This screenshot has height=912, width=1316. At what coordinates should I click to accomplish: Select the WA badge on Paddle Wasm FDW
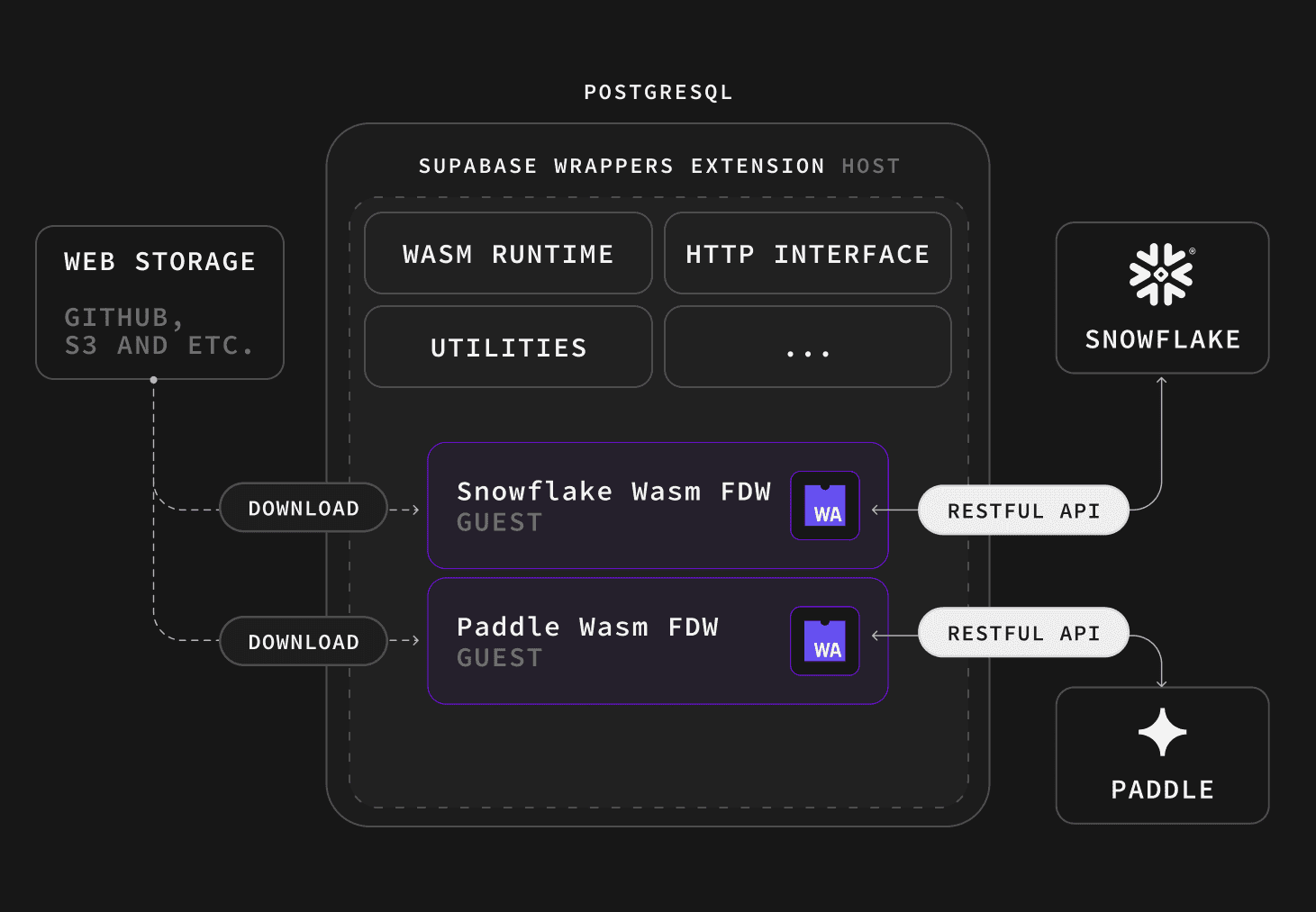[823, 641]
